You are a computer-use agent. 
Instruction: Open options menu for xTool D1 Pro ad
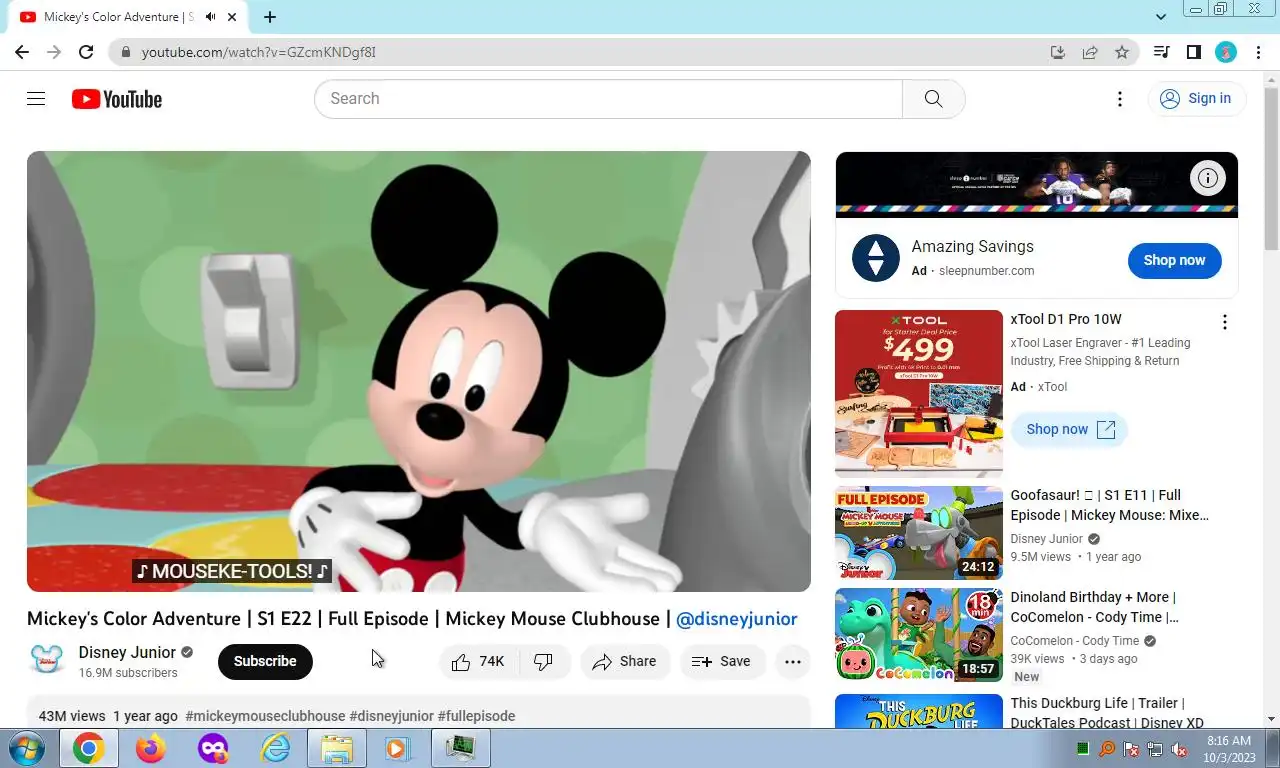1224,322
